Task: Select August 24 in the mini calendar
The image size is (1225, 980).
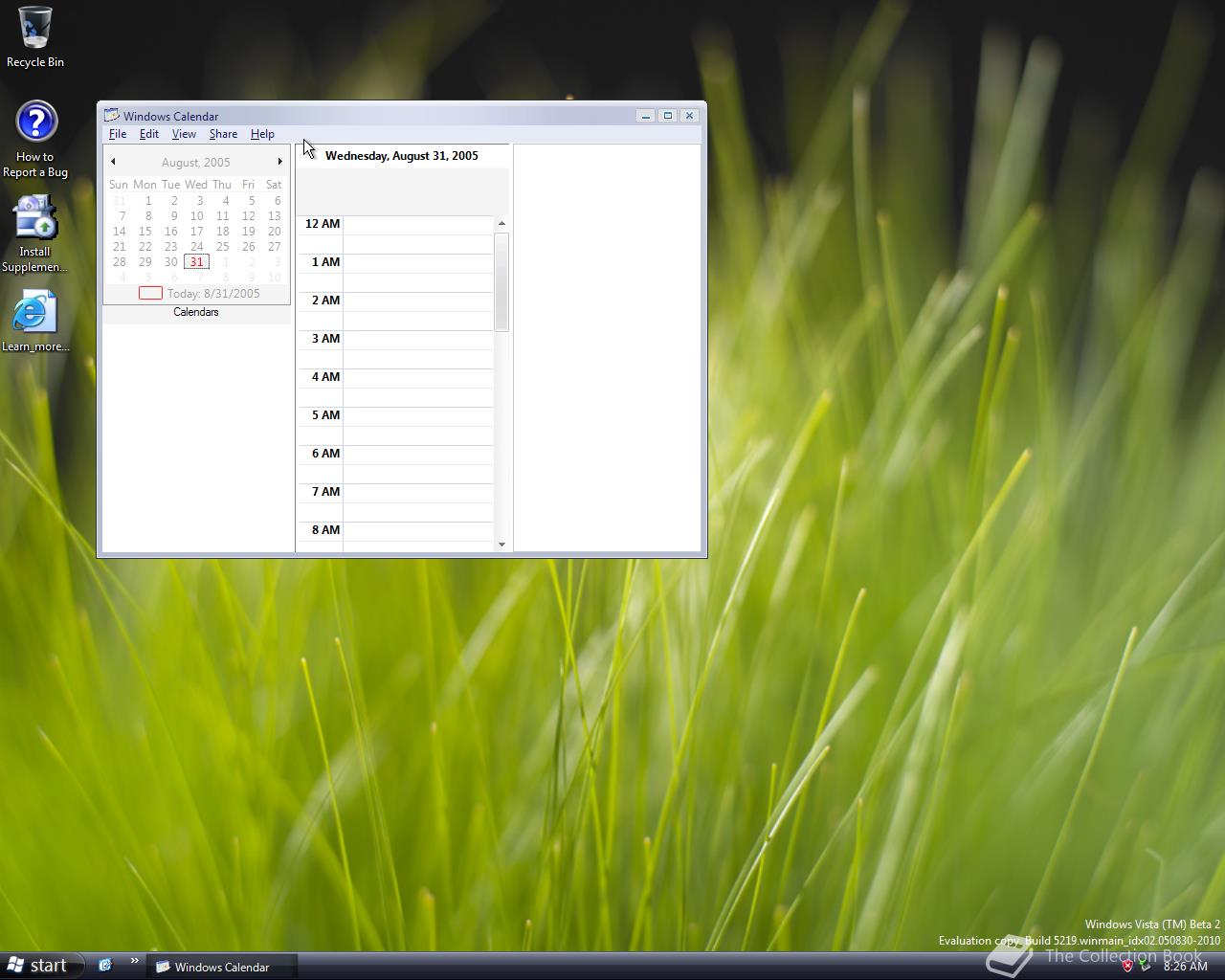Action: (x=196, y=246)
